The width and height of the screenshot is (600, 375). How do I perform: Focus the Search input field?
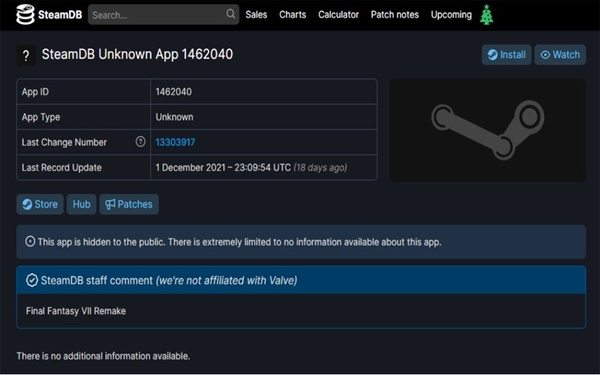tap(163, 15)
